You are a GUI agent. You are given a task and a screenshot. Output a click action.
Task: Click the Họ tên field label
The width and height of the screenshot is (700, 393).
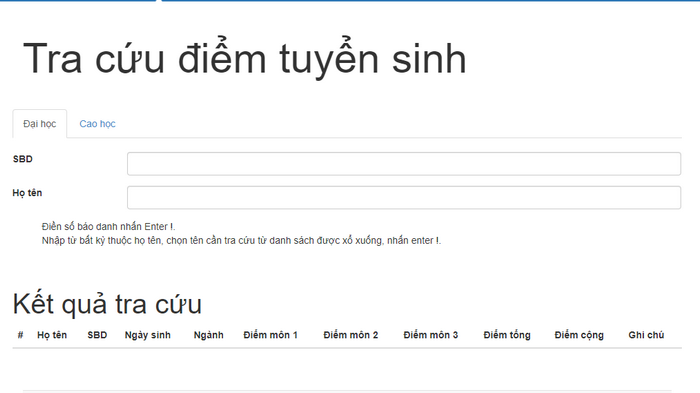(x=27, y=193)
